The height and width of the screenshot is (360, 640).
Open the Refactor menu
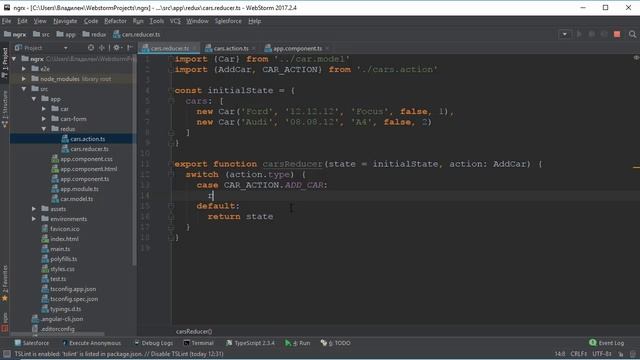115,21
